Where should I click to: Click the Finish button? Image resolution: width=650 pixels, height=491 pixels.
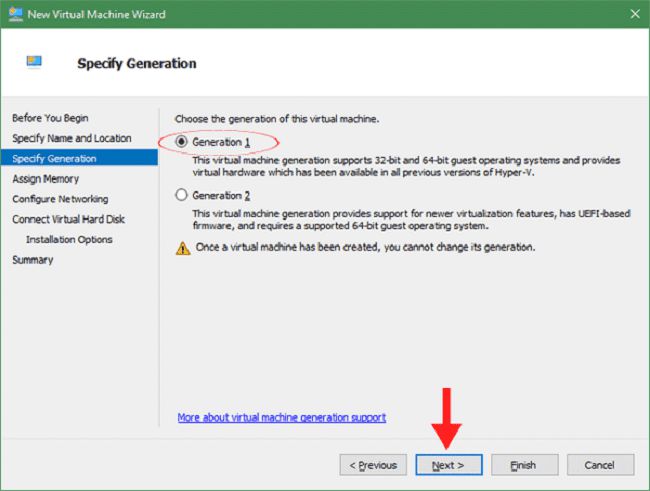(x=525, y=465)
